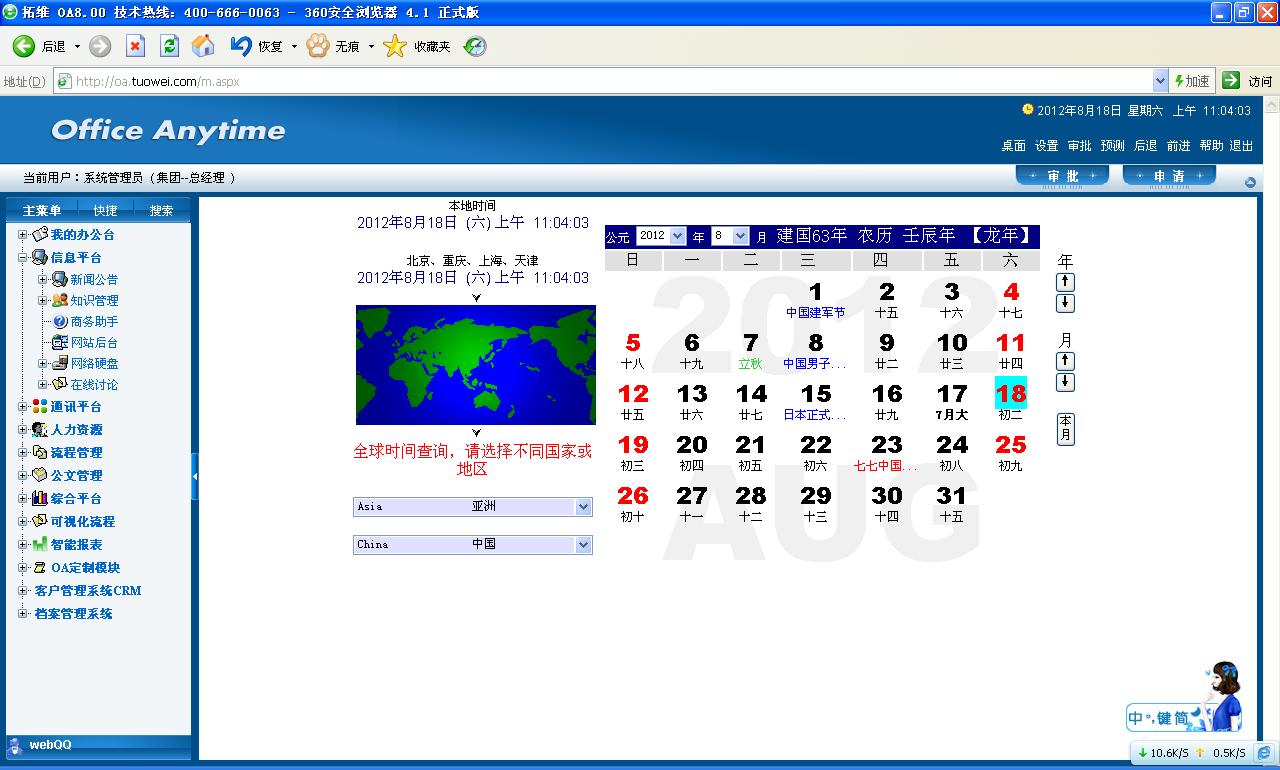1280x770 pixels.
Task: Click the year increment up arrow
Action: click(x=1066, y=282)
